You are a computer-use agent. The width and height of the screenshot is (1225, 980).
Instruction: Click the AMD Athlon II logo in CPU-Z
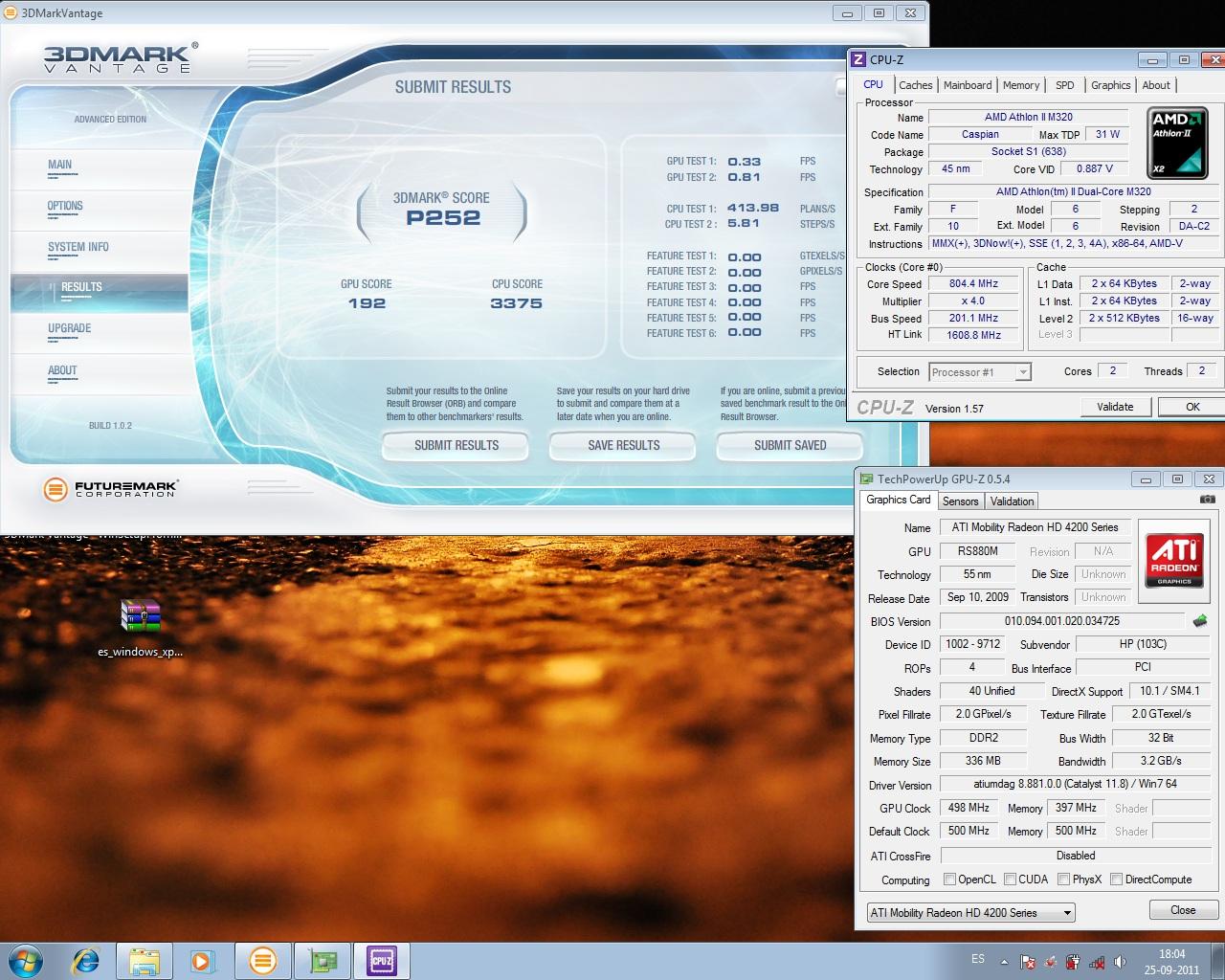[x=1177, y=144]
